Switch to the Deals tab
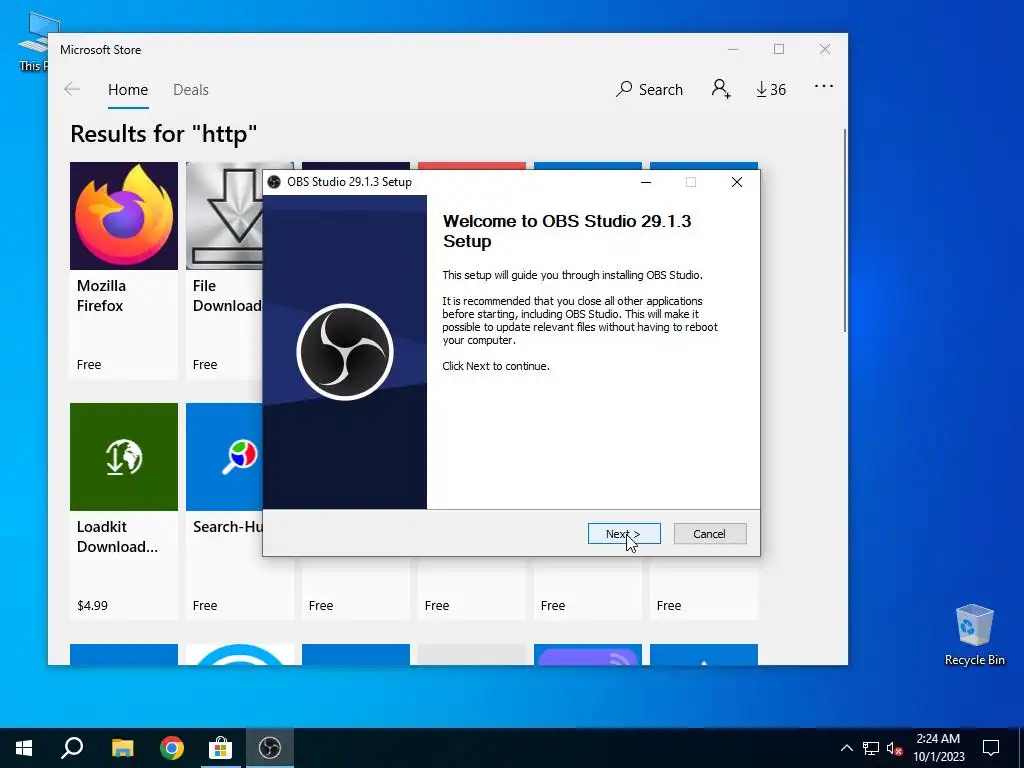1024x768 pixels. (x=191, y=90)
